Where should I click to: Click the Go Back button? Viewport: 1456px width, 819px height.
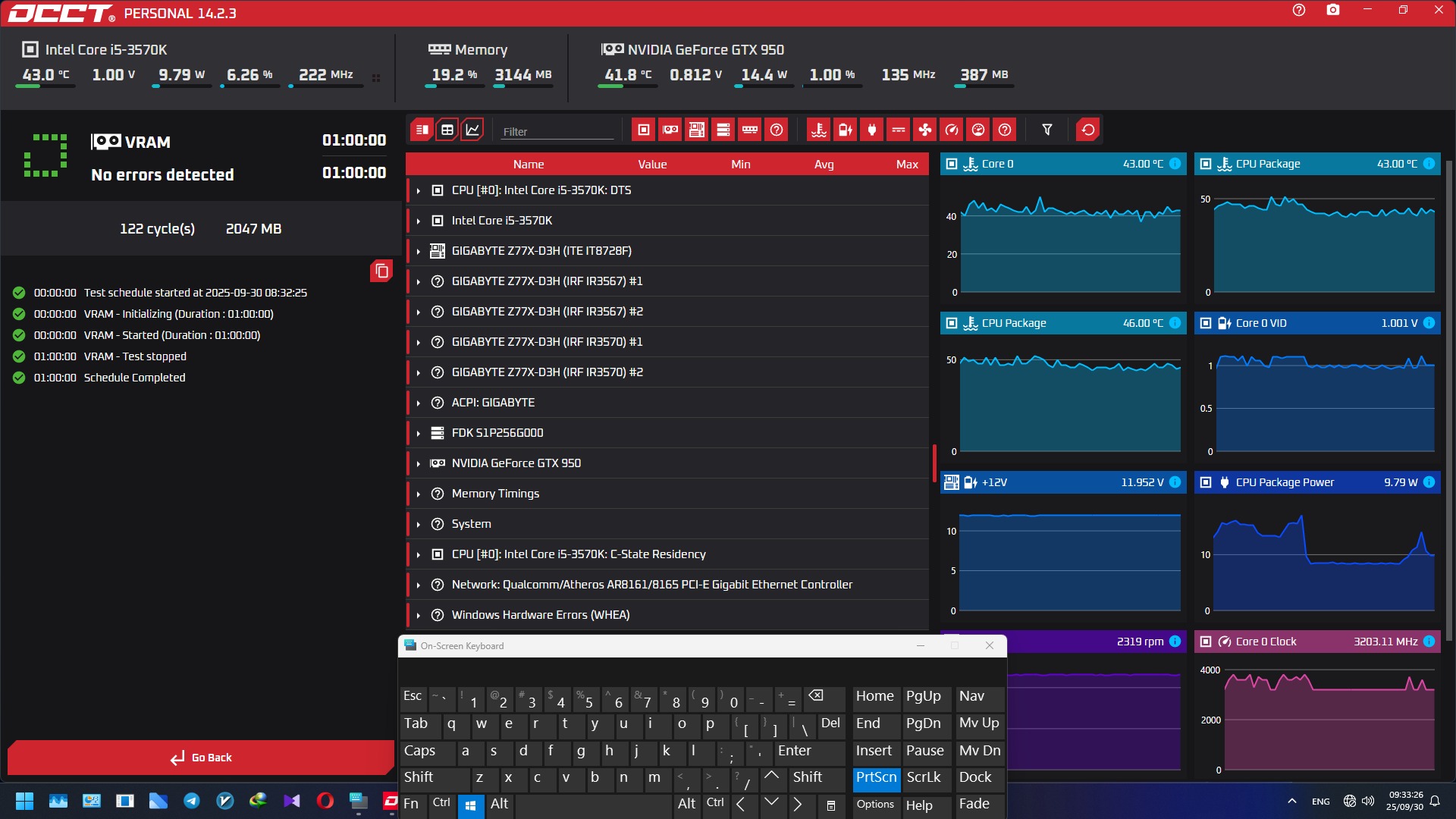(201, 758)
